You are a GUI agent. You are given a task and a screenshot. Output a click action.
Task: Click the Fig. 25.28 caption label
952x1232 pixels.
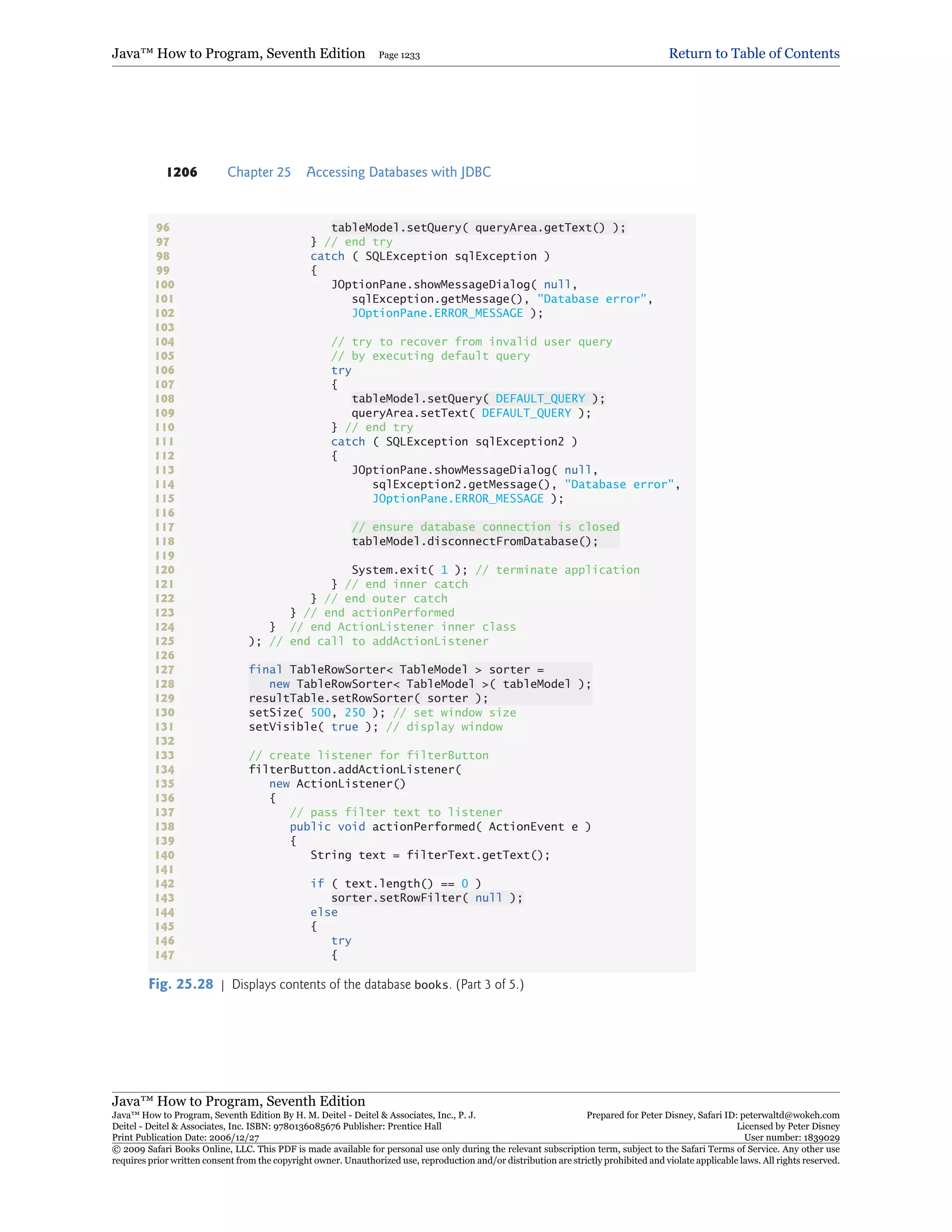[180, 984]
